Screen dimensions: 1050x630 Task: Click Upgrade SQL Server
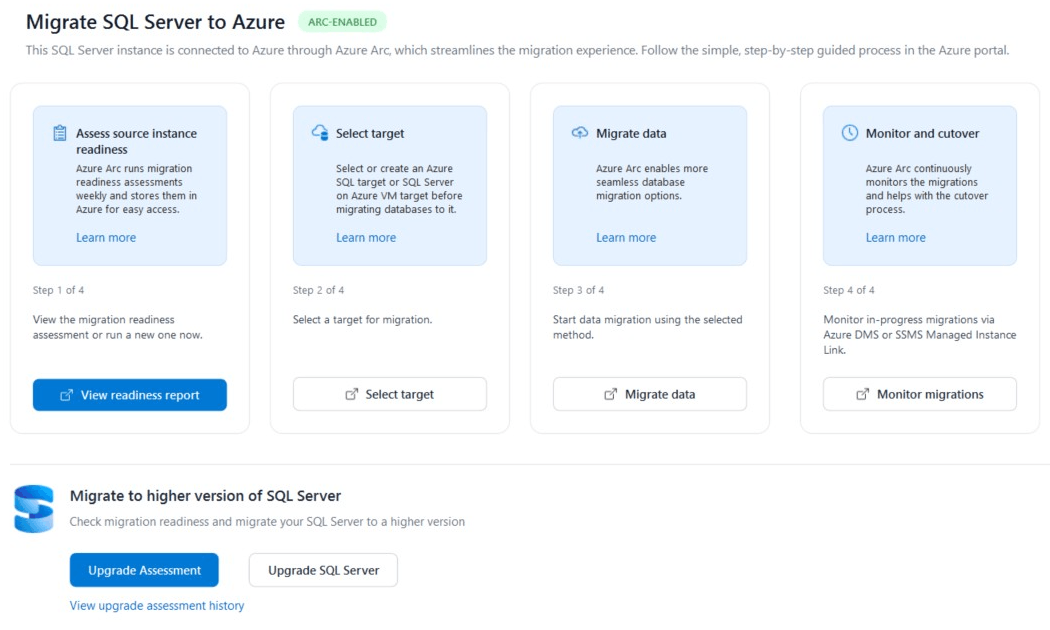[322, 569]
